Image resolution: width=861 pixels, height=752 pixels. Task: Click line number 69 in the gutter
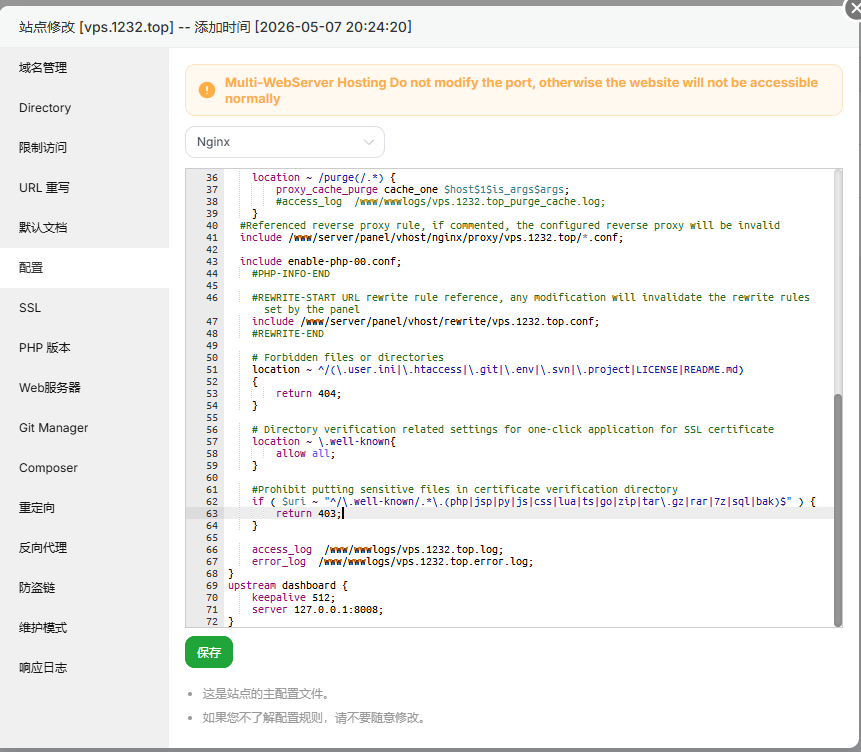tap(212, 586)
